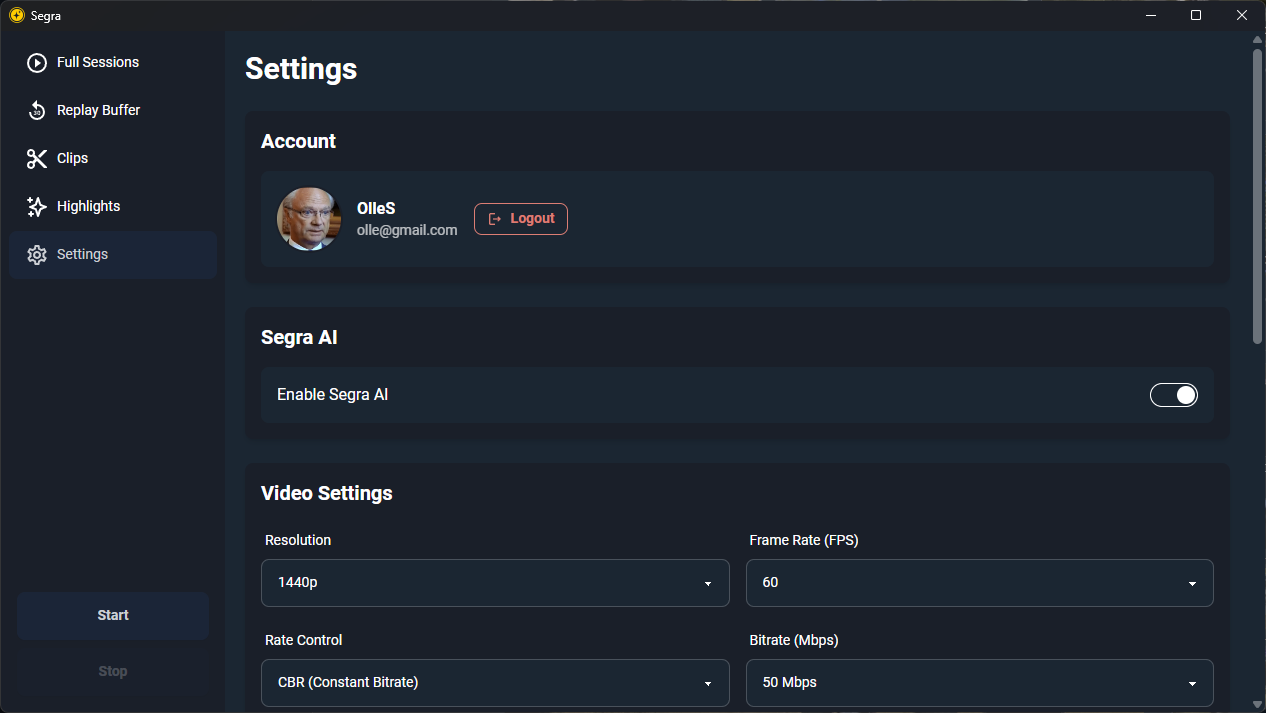The image size is (1266, 713).
Task: Click the Segra logo in title bar
Action: pos(16,15)
